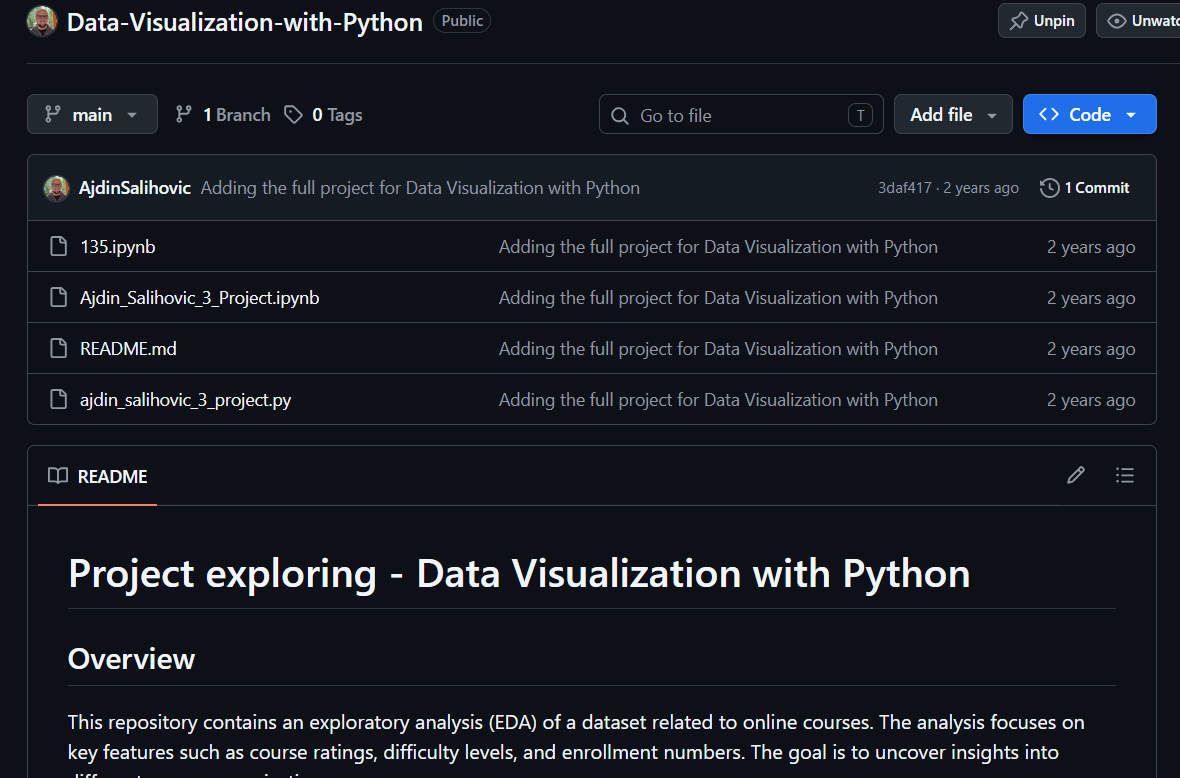The height and width of the screenshot is (778, 1180).
Task: Click the Overview heading
Action: coord(132,659)
